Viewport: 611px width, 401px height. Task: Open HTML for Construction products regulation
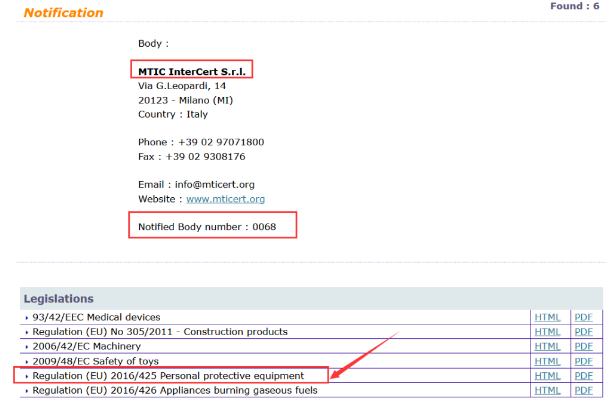[x=547, y=332]
